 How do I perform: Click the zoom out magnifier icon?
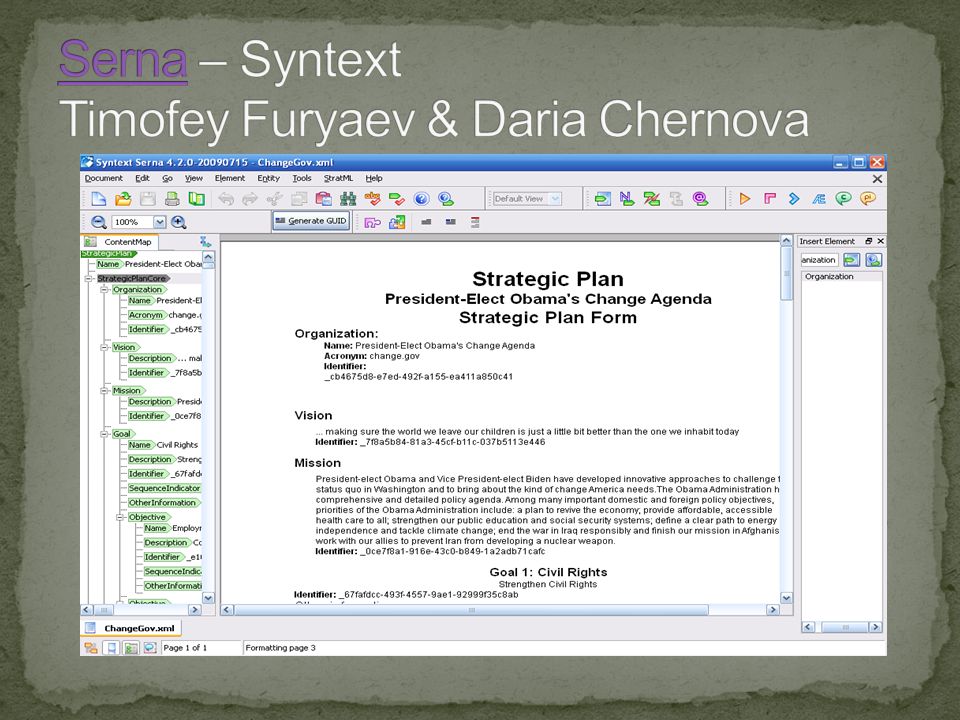[x=99, y=222]
